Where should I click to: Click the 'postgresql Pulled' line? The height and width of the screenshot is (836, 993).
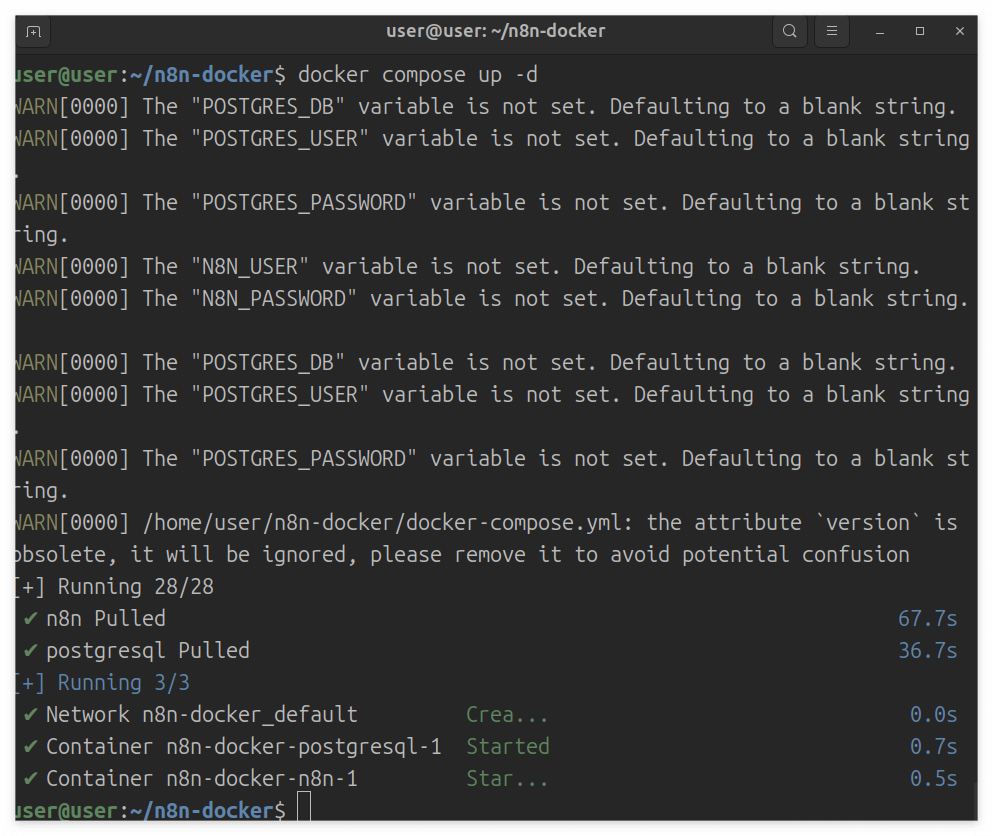(x=148, y=651)
